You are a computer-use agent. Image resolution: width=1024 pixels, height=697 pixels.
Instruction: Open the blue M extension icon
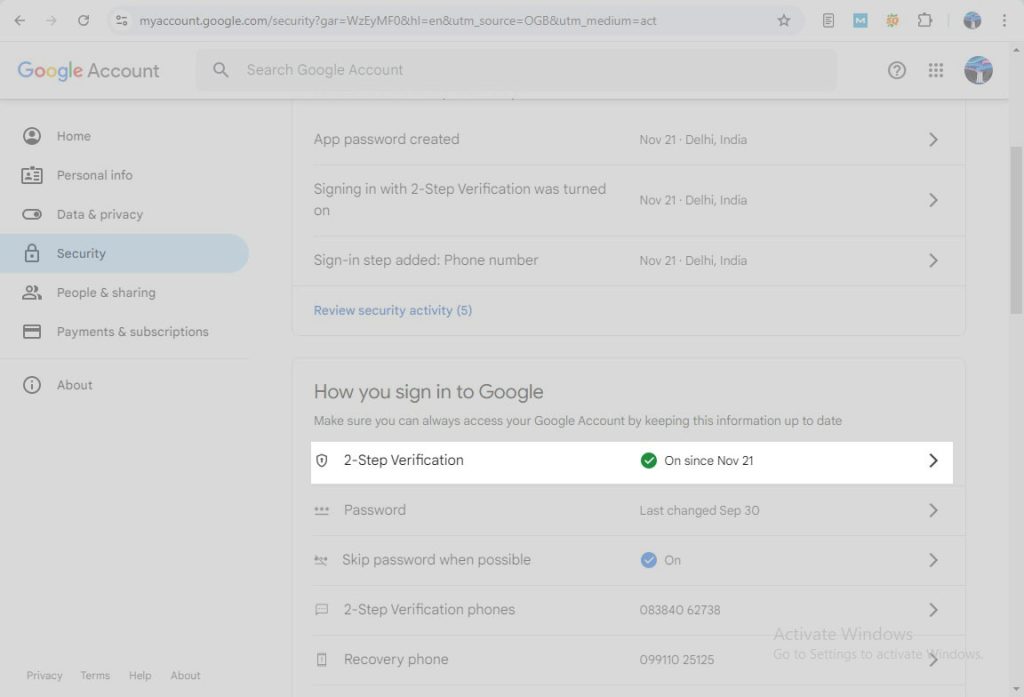[860, 20]
